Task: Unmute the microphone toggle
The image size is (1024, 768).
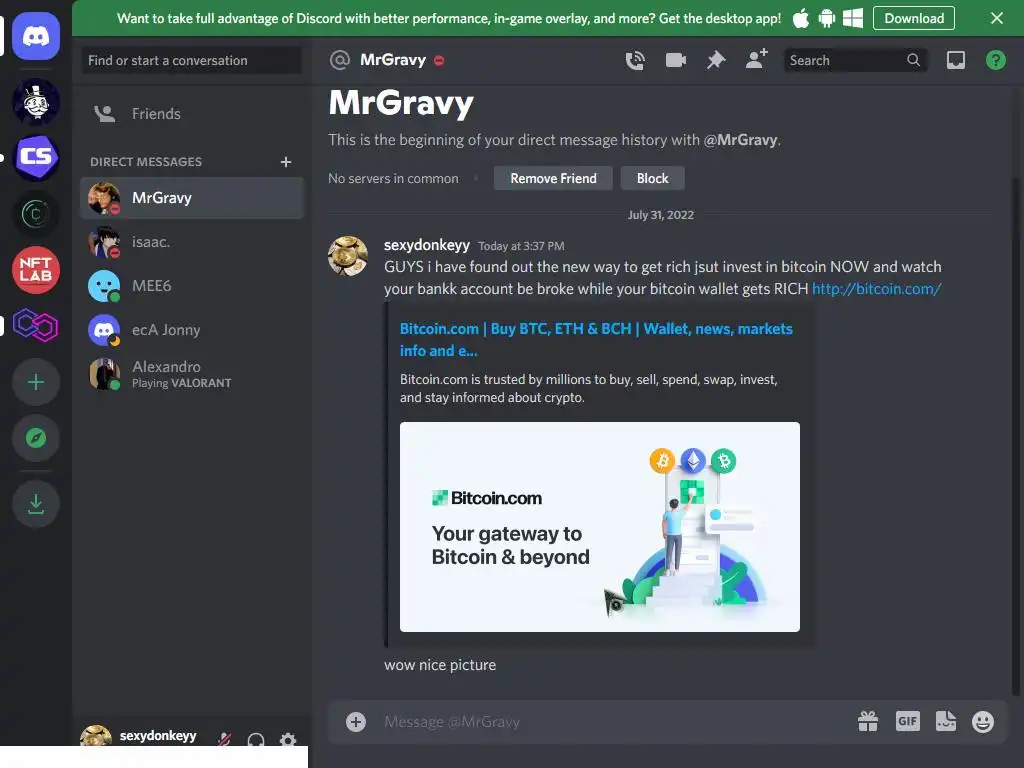Action: [x=225, y=739]
